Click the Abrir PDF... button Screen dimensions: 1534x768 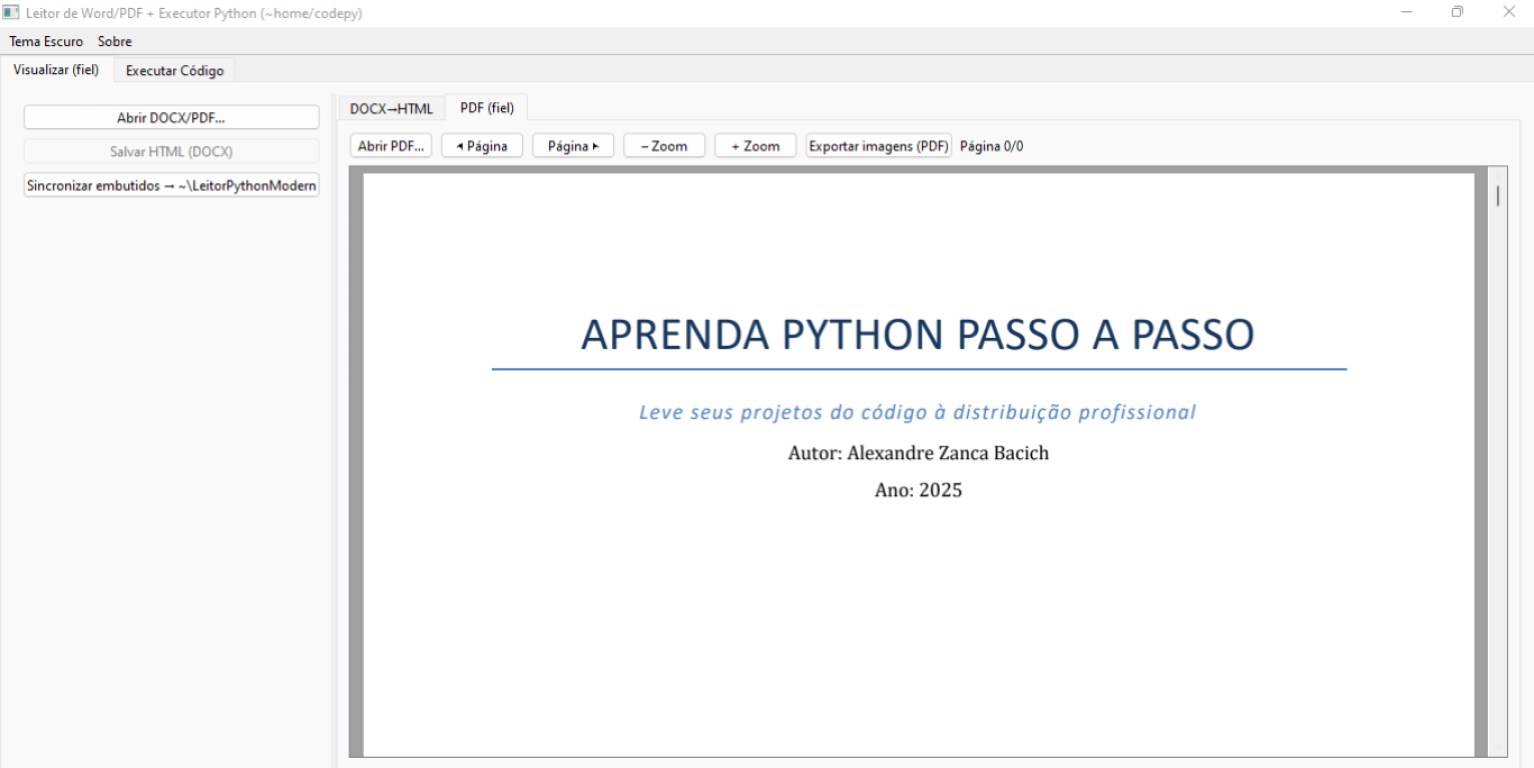(391, 146)
